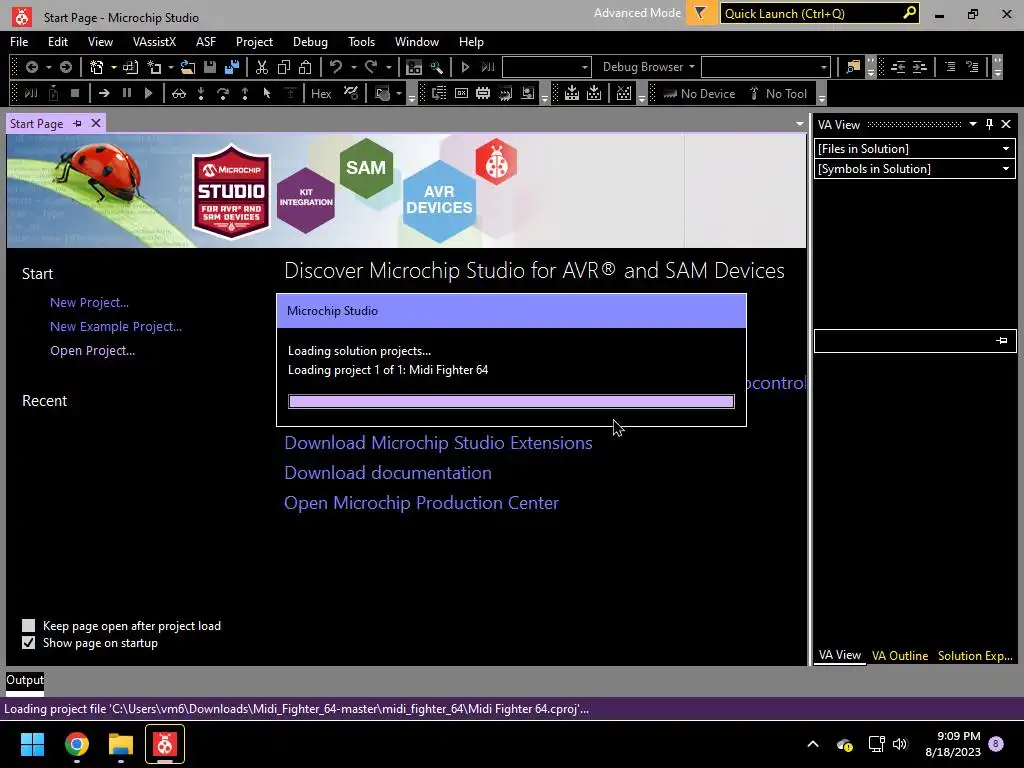
Task: Click the Run To Cursor pointer icon
Action: coord(266,93)
